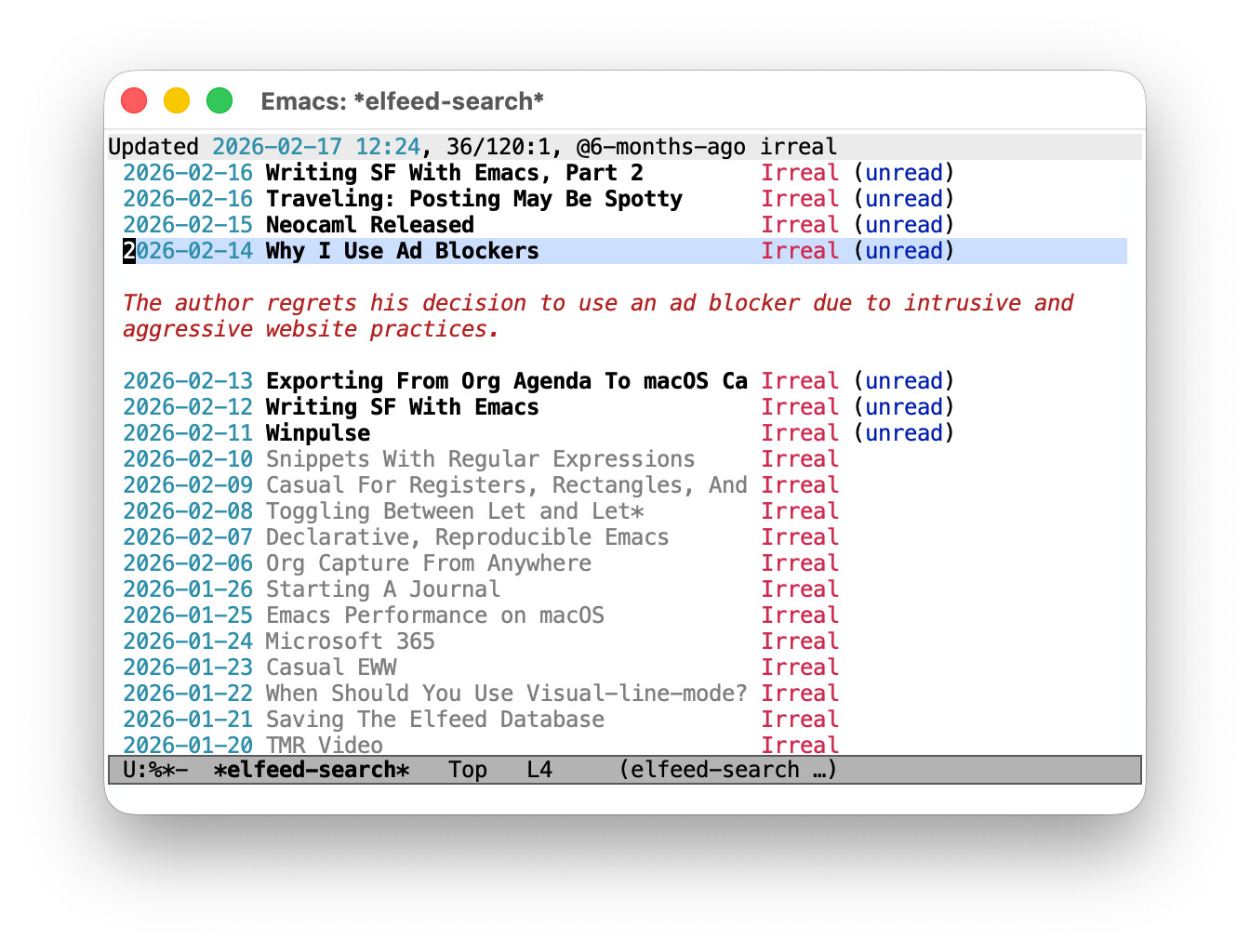Click the "Microsoft 365" entry title
Viewport: 1250px width, 952px height.
tap(350, 641)
